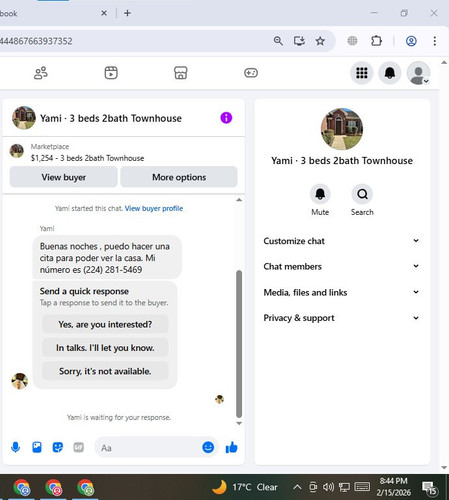
Task: Click the townhouse thumbnail in chat header
Action: click(x=24, y=118)
